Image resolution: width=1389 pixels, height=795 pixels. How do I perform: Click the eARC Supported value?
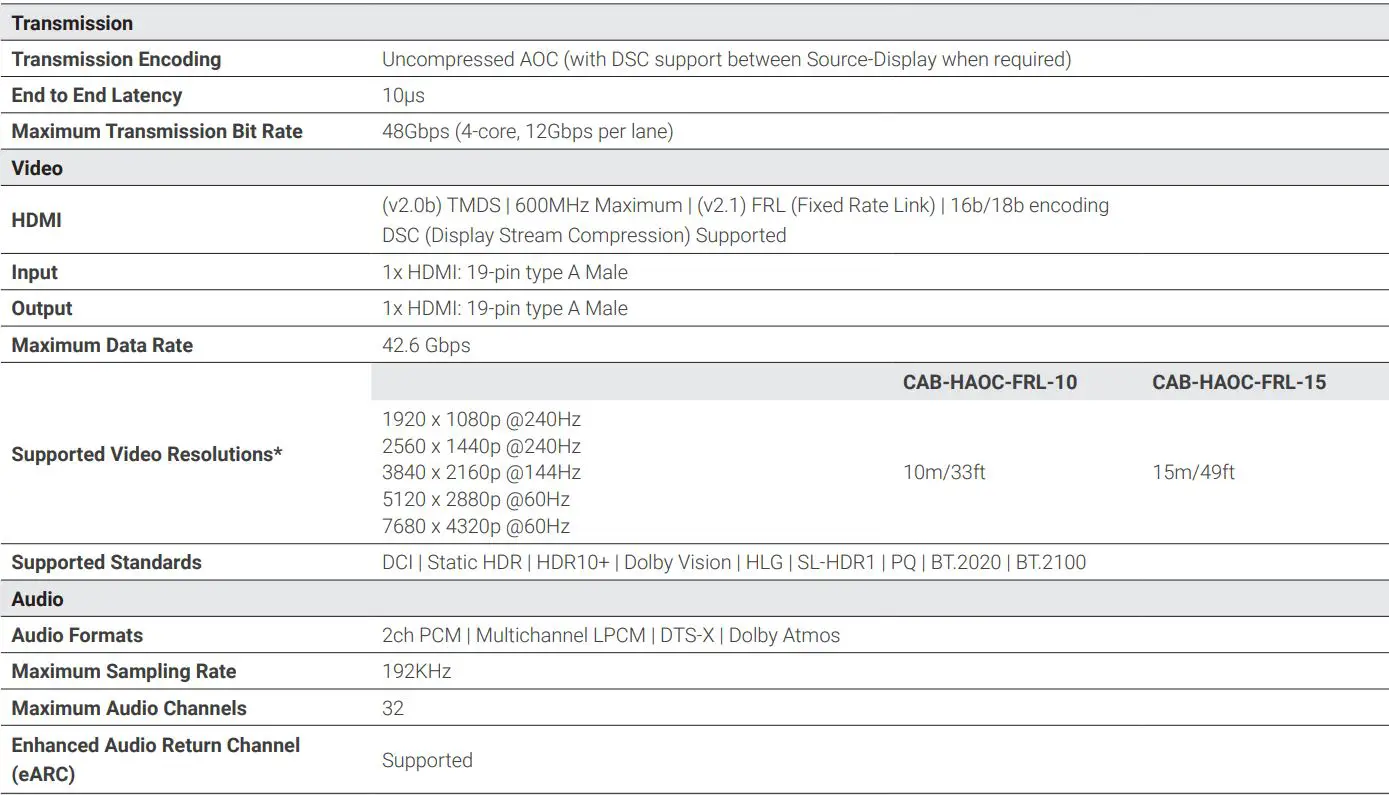(x=427, y=760)
